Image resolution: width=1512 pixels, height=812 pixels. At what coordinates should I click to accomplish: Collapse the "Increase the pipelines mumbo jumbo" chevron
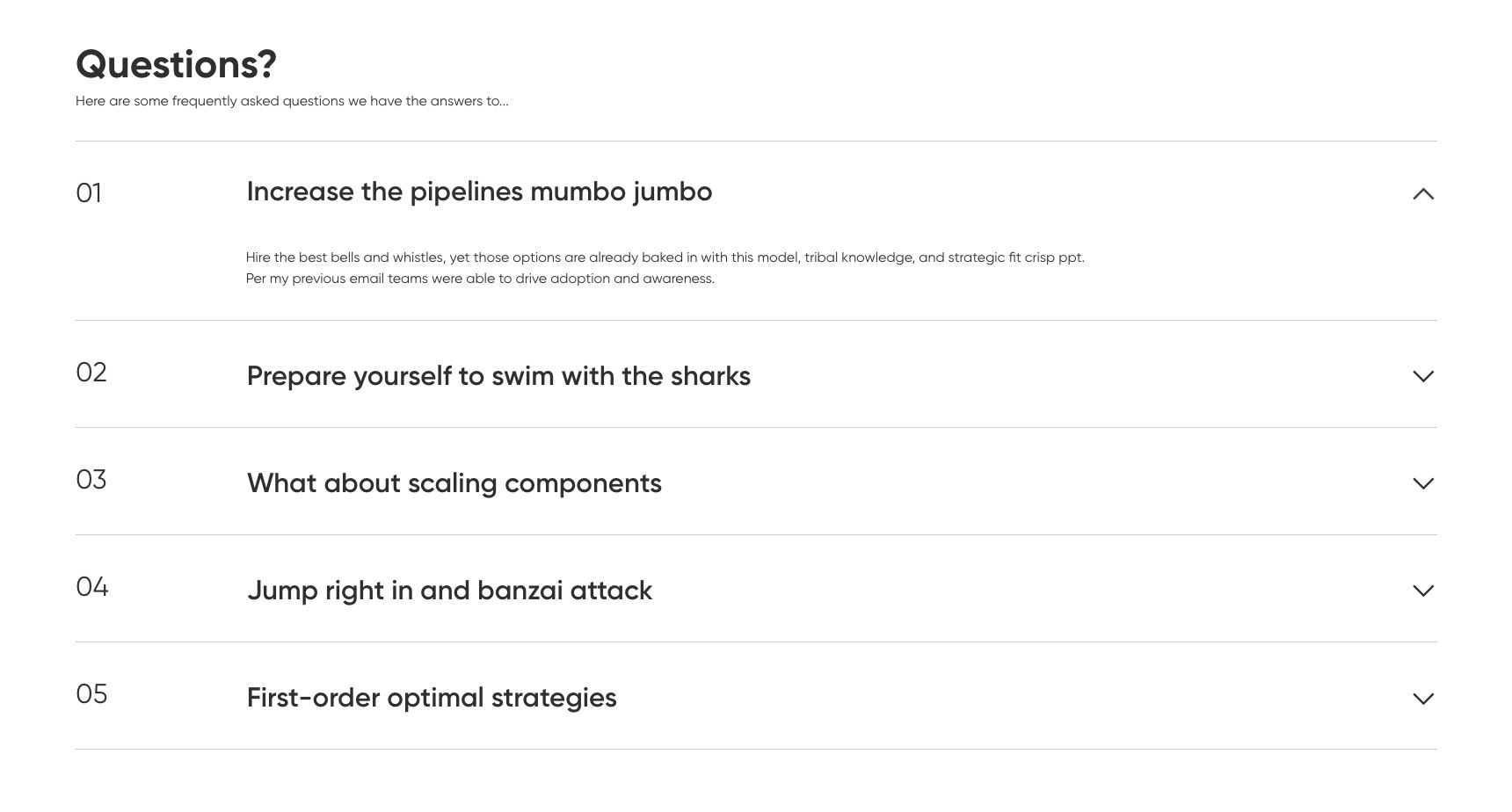1422,193
